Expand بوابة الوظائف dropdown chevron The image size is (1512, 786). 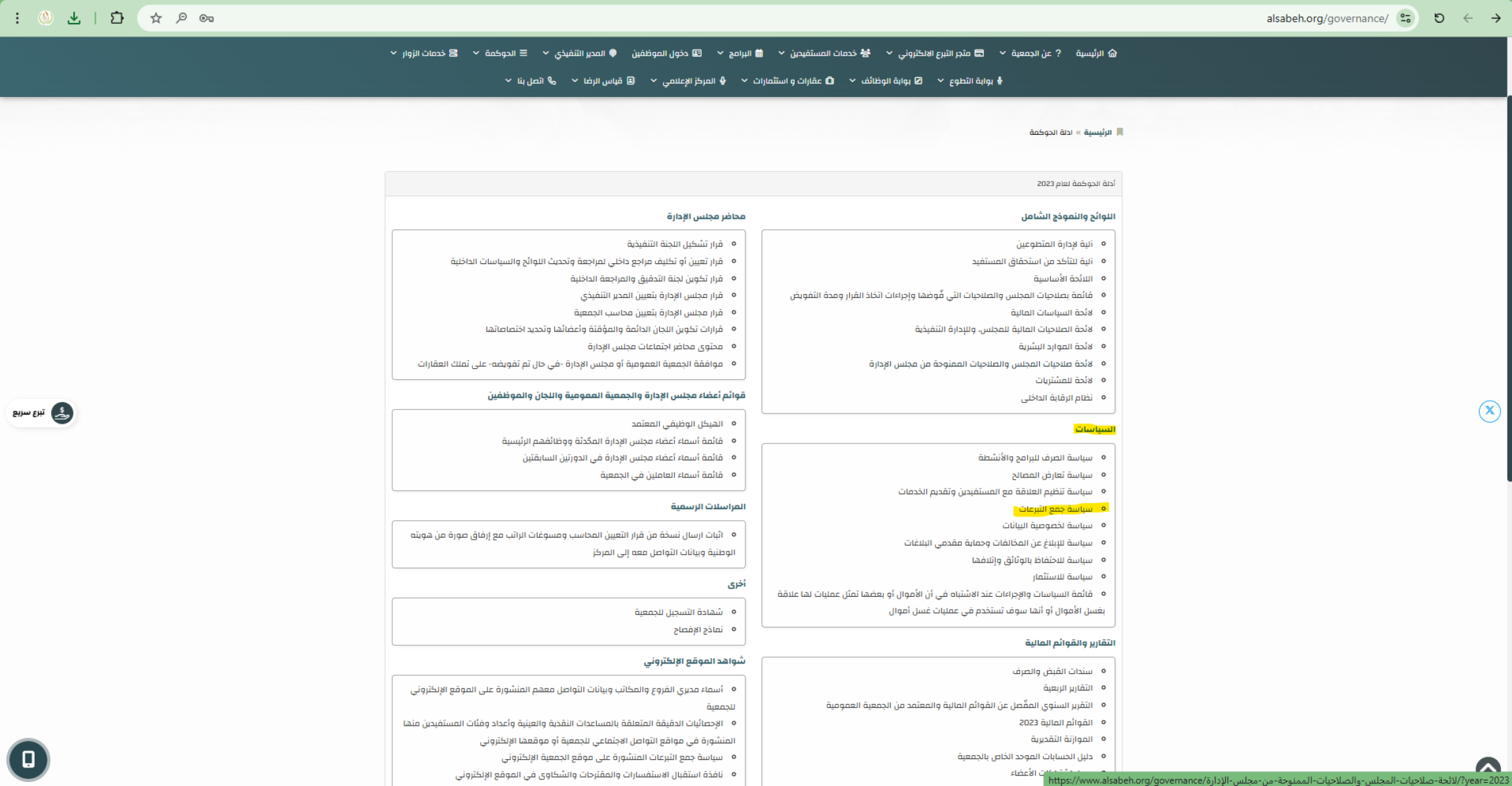click(852, 81)
